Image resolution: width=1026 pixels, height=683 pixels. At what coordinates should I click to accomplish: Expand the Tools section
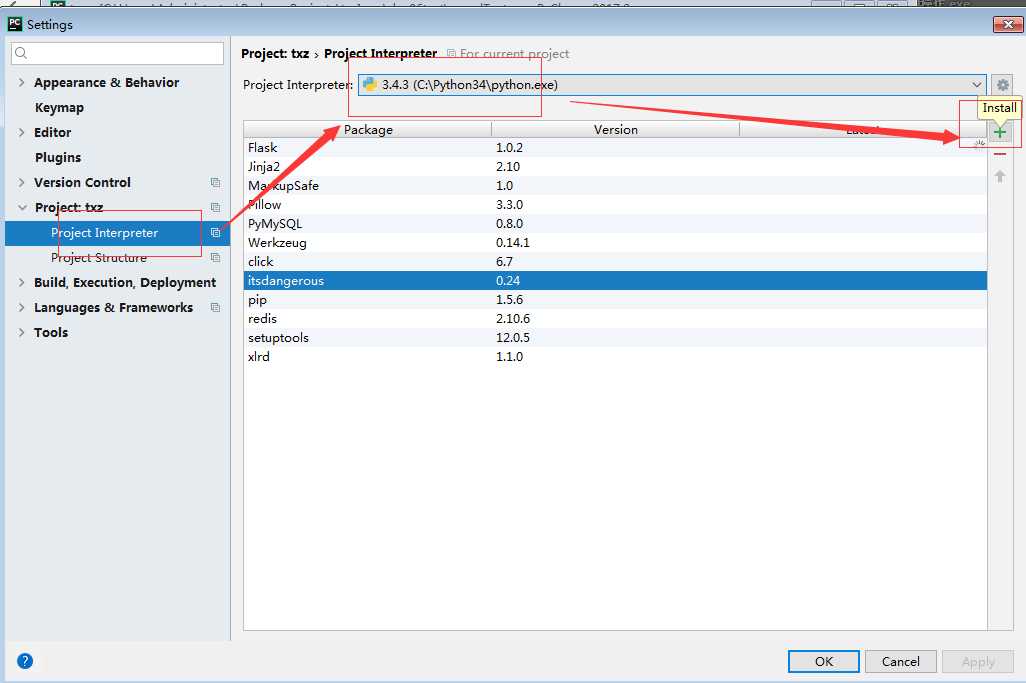pyautogui.click(x=22, y=332)
